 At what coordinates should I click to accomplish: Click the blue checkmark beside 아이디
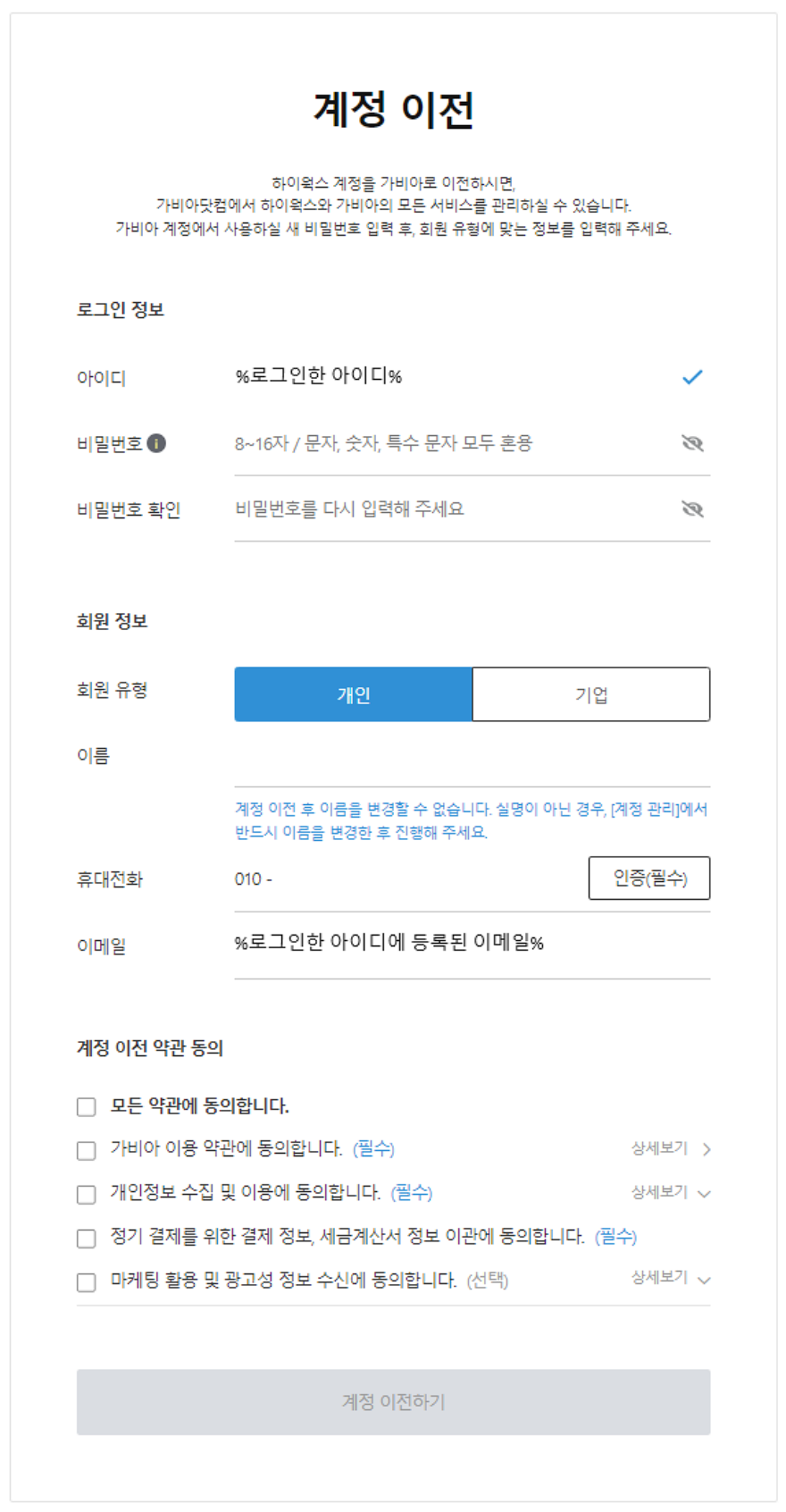(x=692, y=377)
